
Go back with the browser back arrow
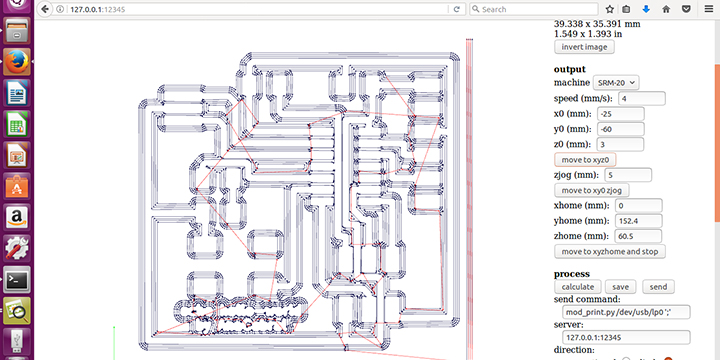[x=45, y=9]
